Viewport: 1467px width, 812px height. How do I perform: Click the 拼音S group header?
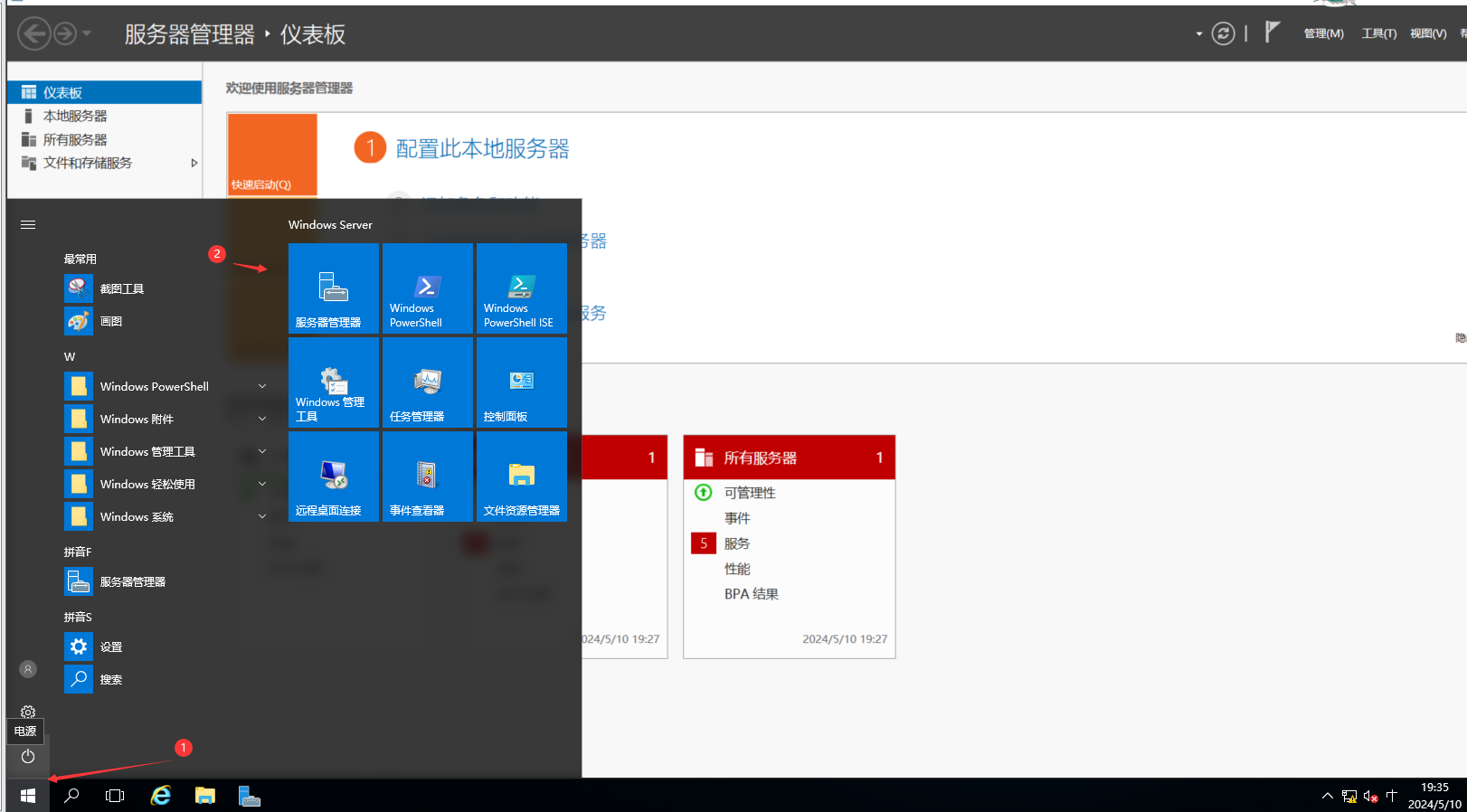[78, 617]
